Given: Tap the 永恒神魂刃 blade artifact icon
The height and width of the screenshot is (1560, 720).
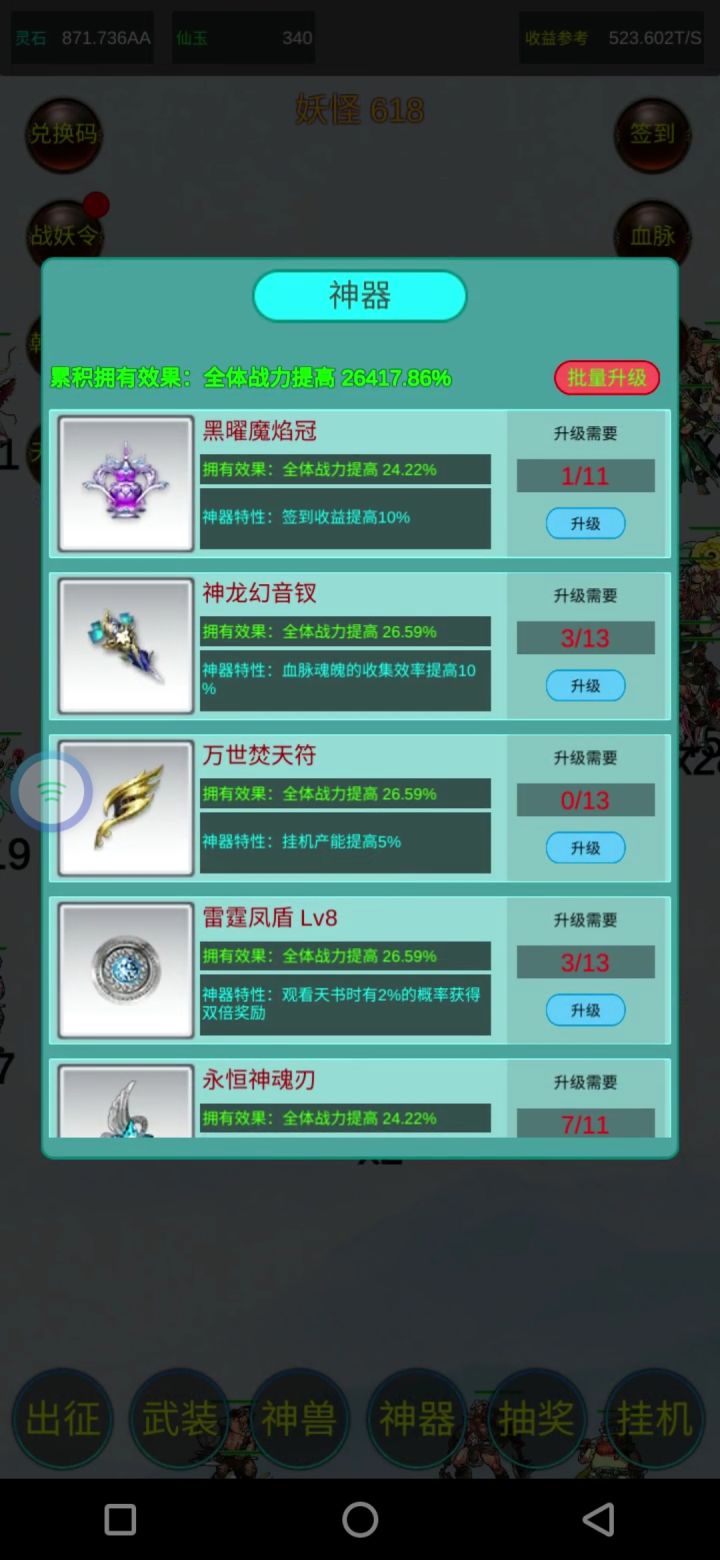Looking at the screenshot, I should 126,1101.
